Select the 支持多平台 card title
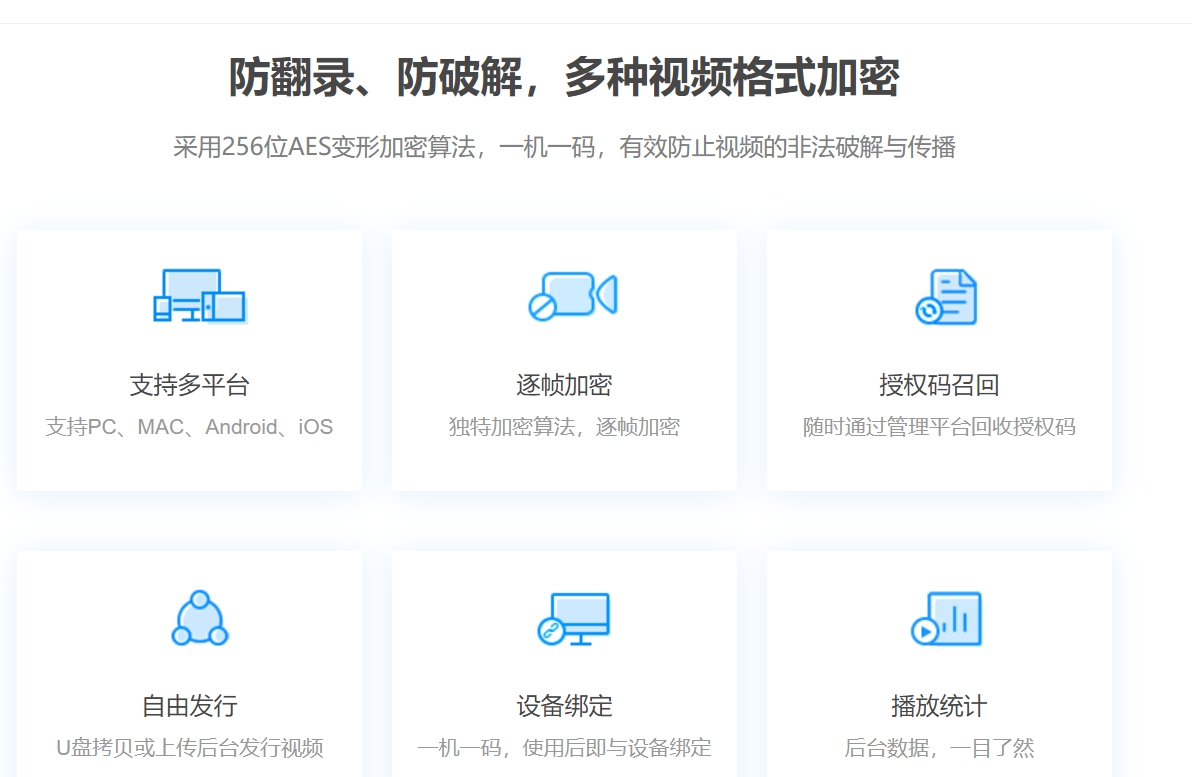The height and width of the screenshot is (777, 1192). point(189,385)
